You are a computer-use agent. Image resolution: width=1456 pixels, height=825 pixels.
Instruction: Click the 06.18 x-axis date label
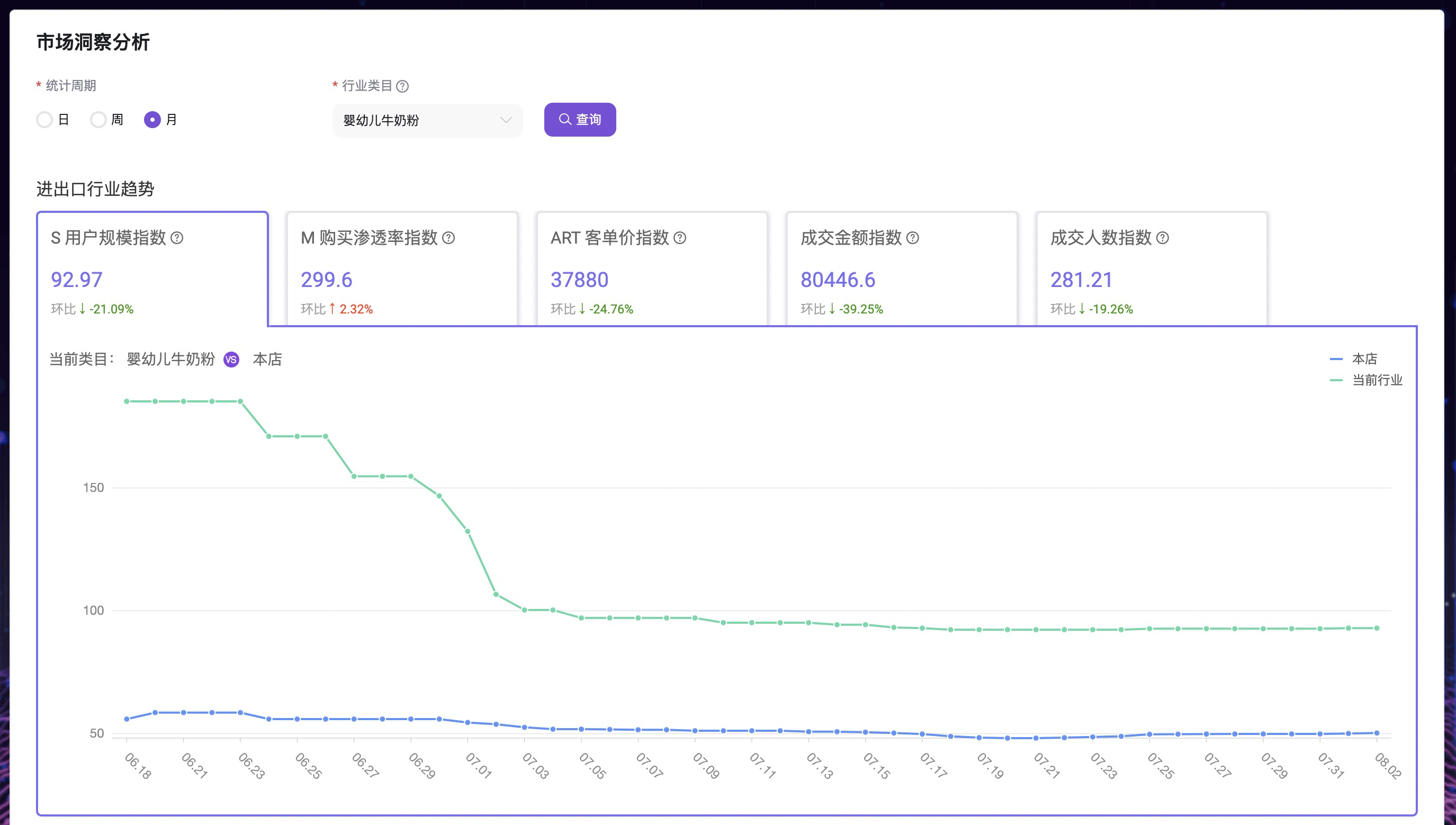click(x=138, y=766)
